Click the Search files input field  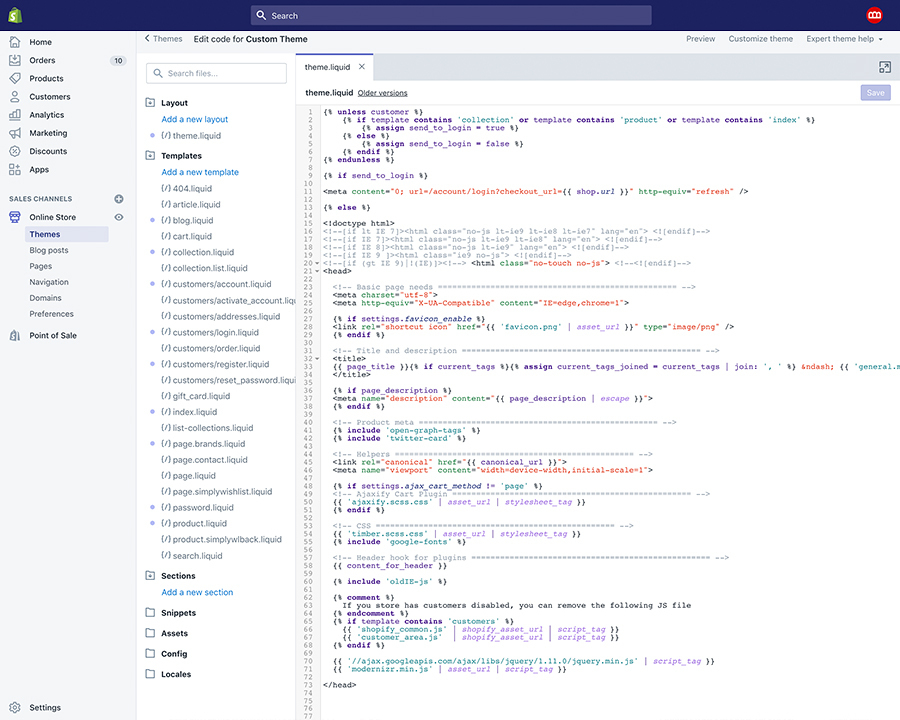pos(216,73)
